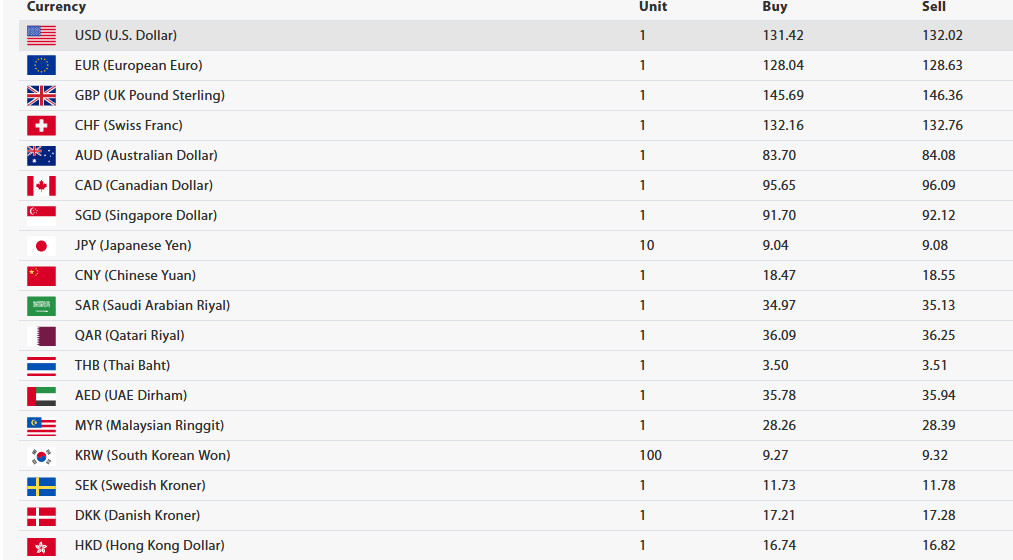Click the UAE flag icon
1013x560 pixels.
tap(41, 396)
